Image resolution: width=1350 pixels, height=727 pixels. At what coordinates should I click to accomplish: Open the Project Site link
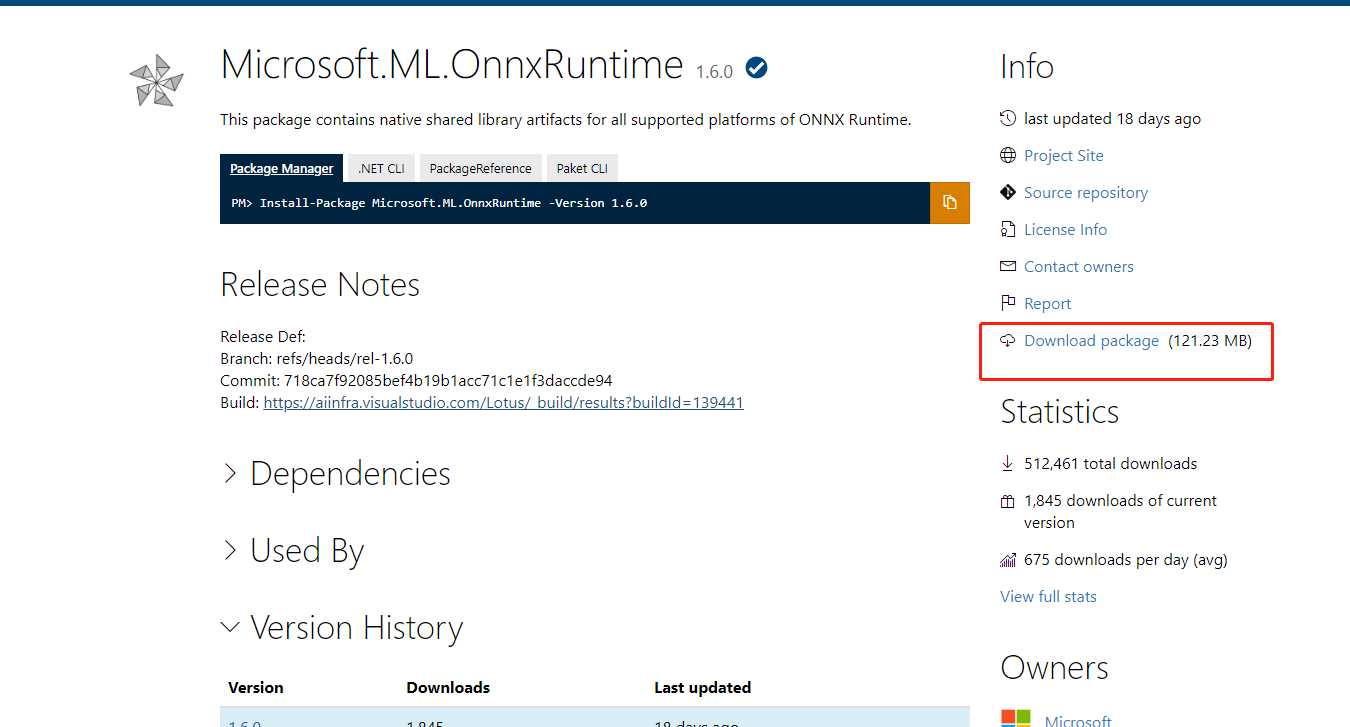tap(1064, 156)
